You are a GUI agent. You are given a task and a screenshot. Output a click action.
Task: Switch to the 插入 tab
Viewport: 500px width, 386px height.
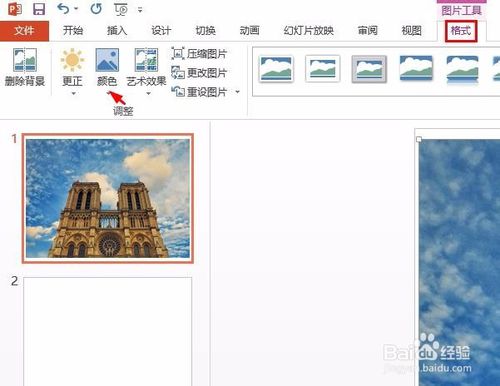[117, 31]
